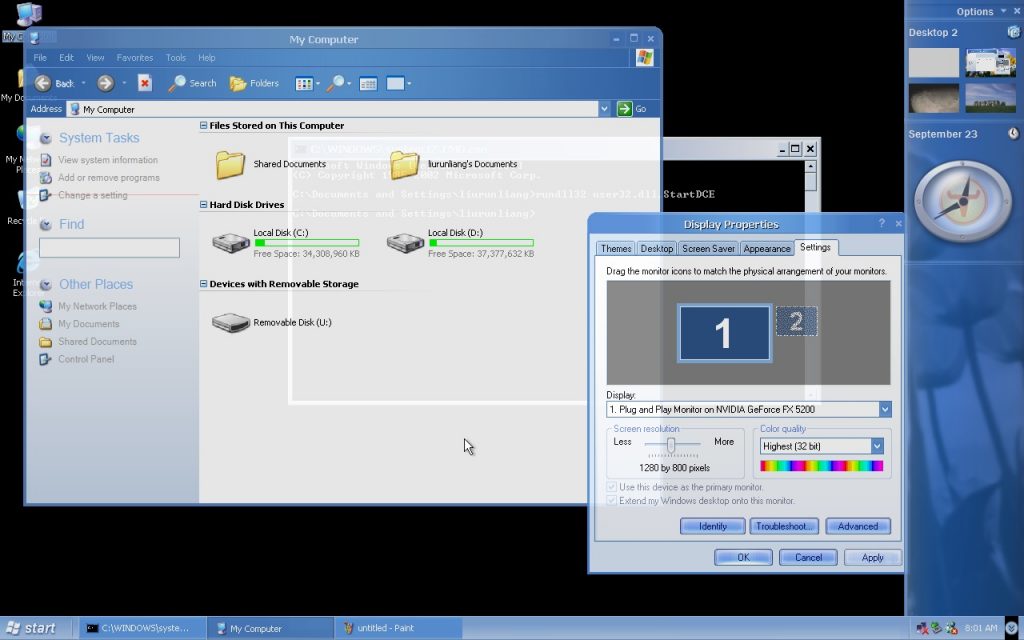Click Cancel in Display Properties

point(808,557)
